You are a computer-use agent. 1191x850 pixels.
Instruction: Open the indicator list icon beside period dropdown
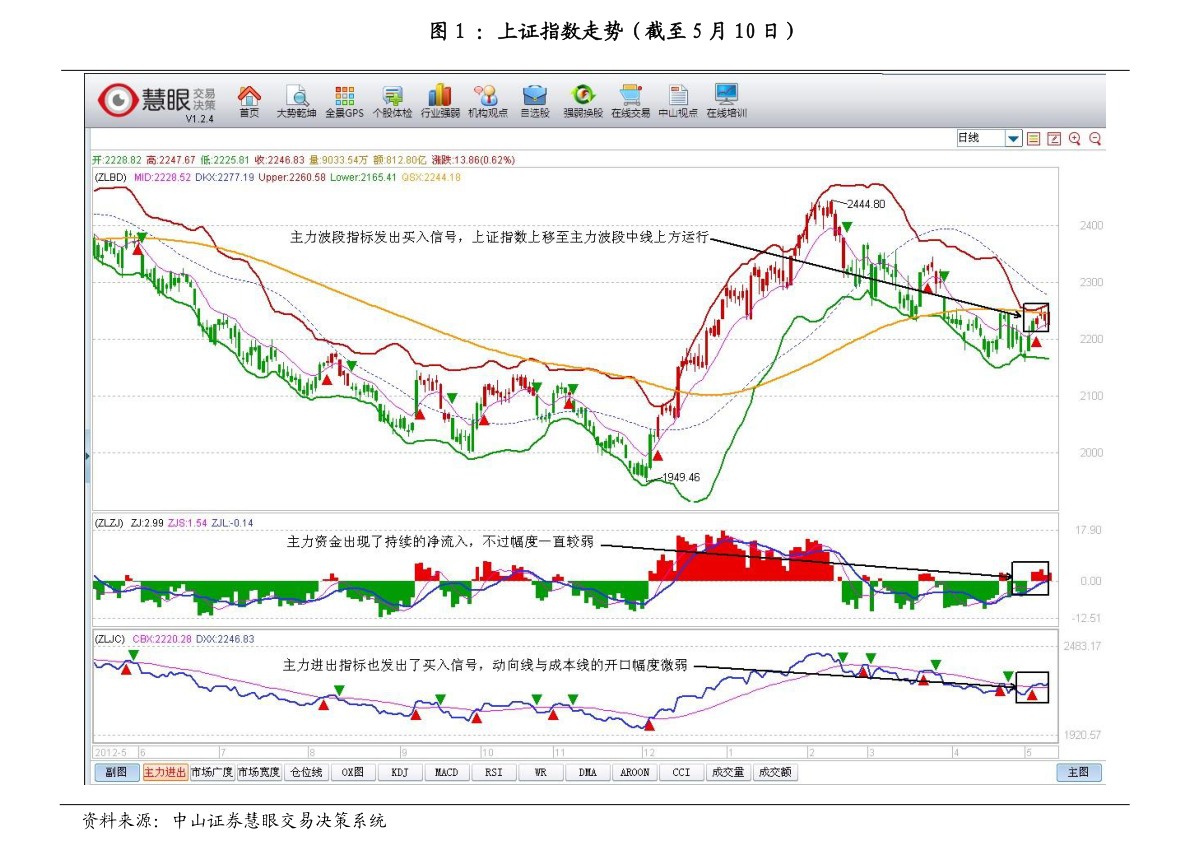(x=1033, y=138)
